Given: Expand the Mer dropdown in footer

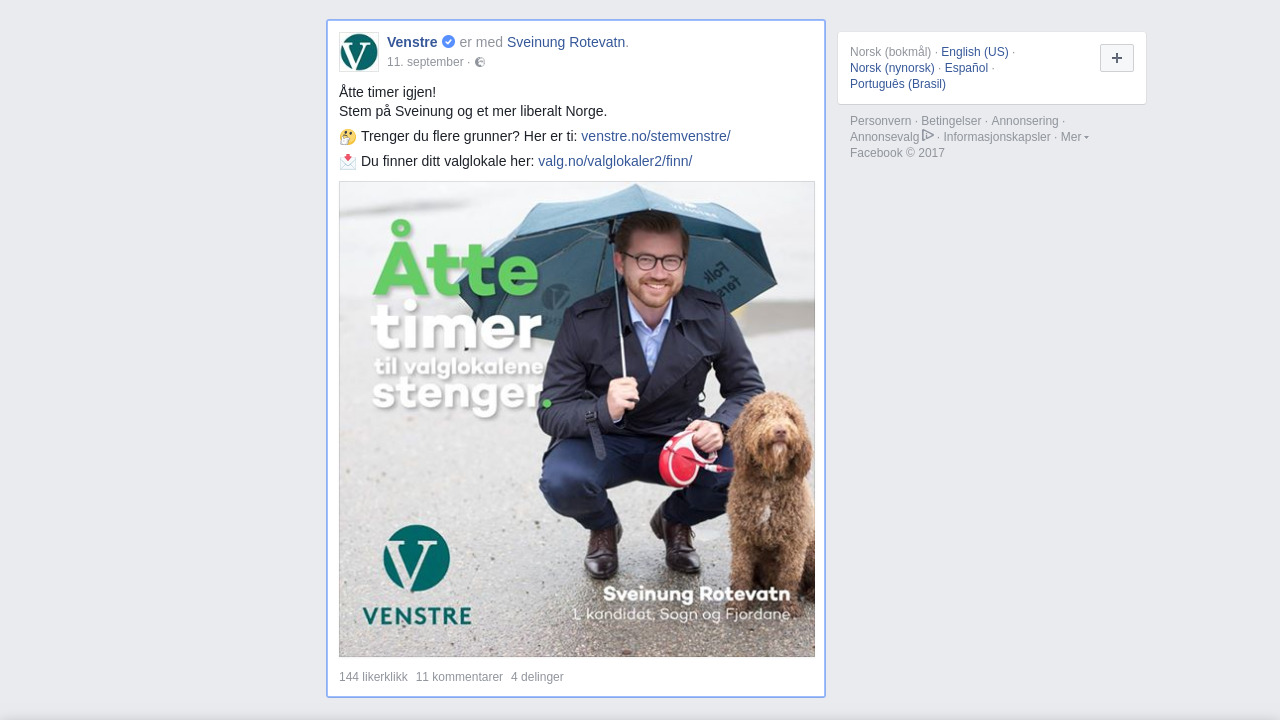Looking at the screenshot, I should click(1074, 137).
